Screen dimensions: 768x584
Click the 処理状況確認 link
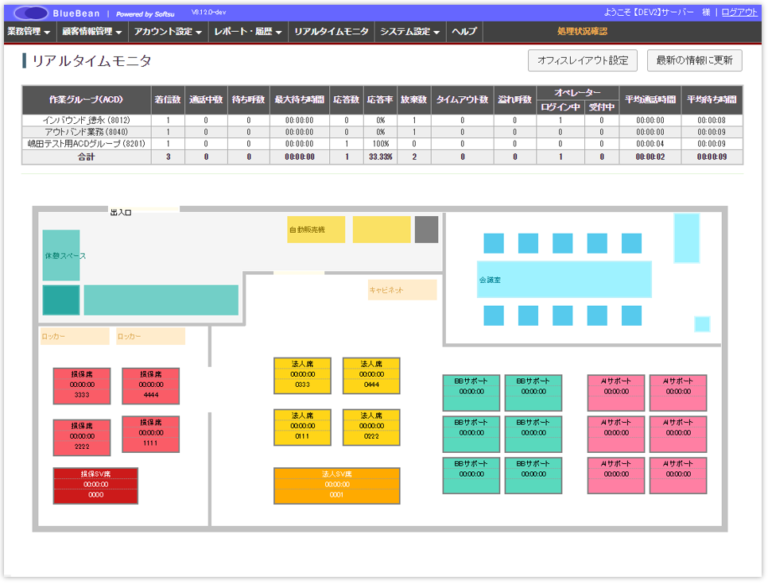click(581, 32)
